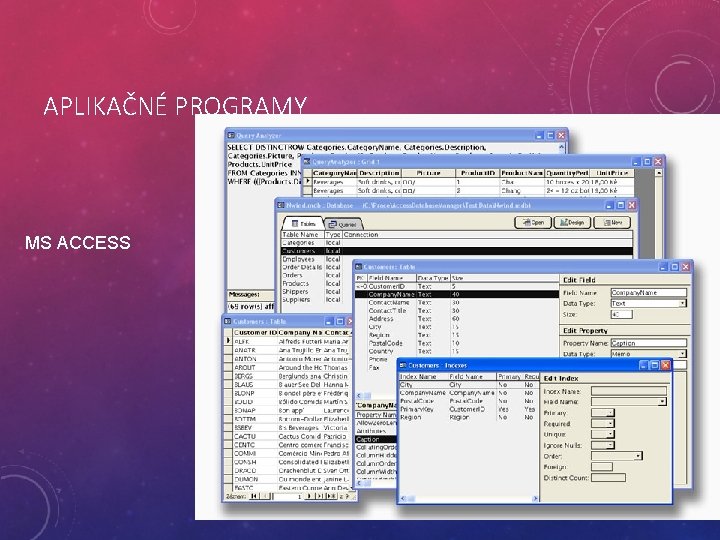The height and width of the screenshot is (540, 720).
Task: Open the Edit Field Data Type dropdown
Action: (x=682, y=304)
